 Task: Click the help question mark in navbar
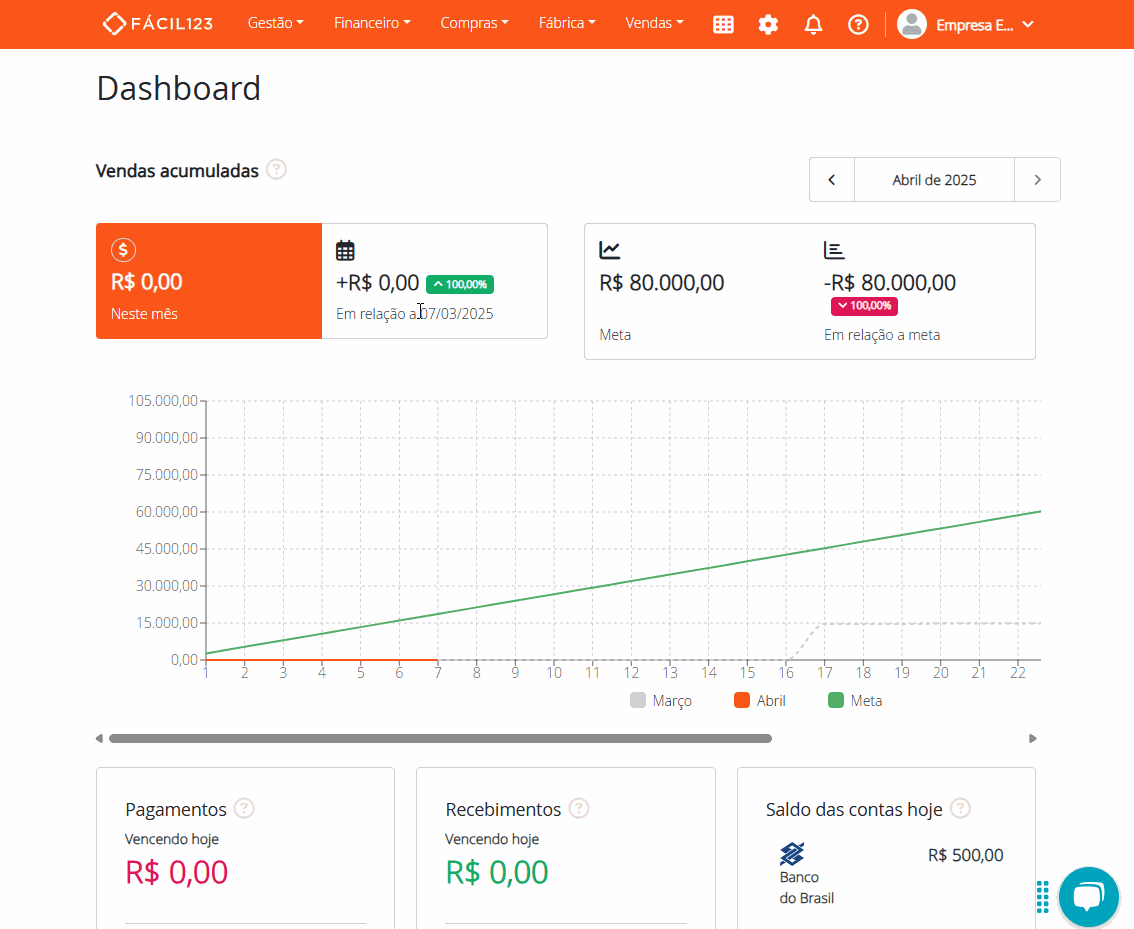(x=858, y=25)
